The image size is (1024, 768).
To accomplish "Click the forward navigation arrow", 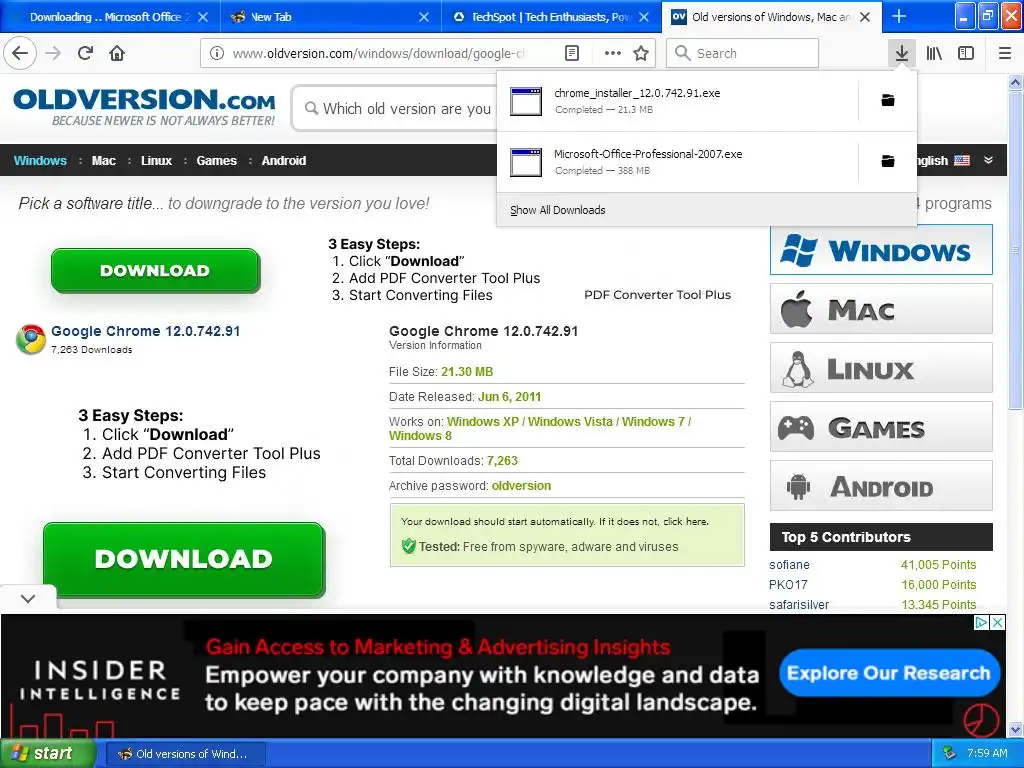I will pyautogui.click(x=53, y=53).
